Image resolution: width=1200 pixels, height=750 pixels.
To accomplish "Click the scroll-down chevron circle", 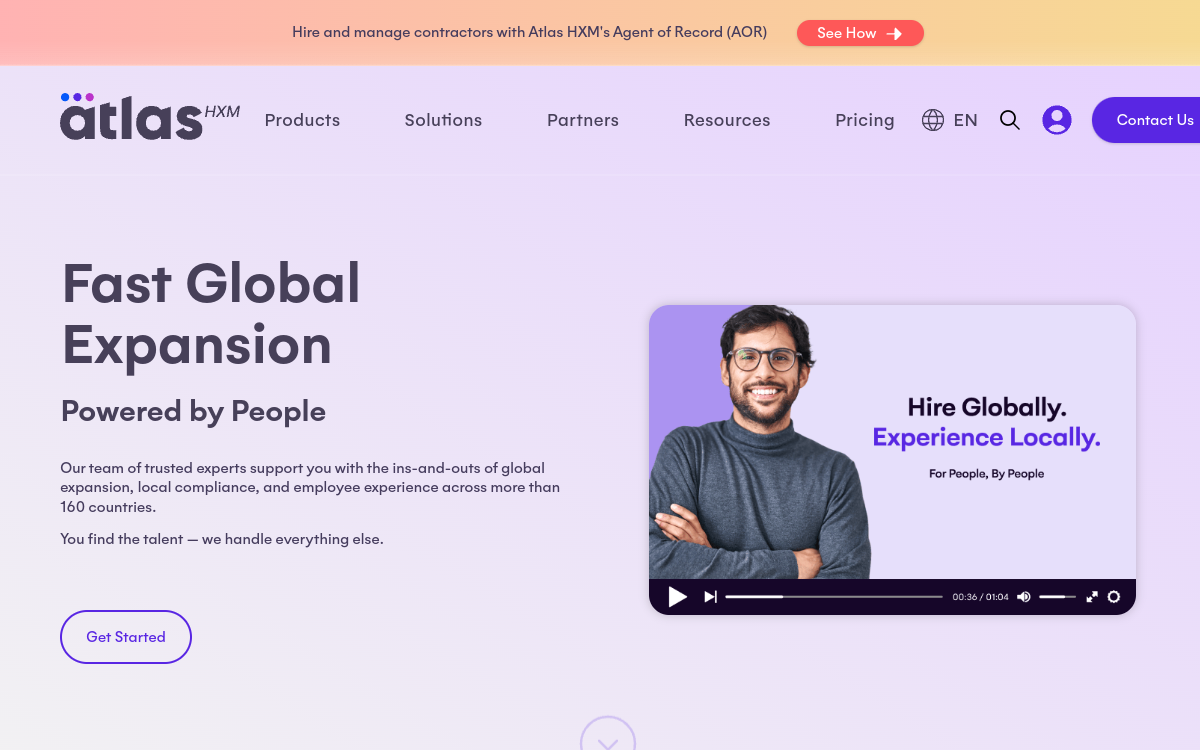I will coord(608,734).
